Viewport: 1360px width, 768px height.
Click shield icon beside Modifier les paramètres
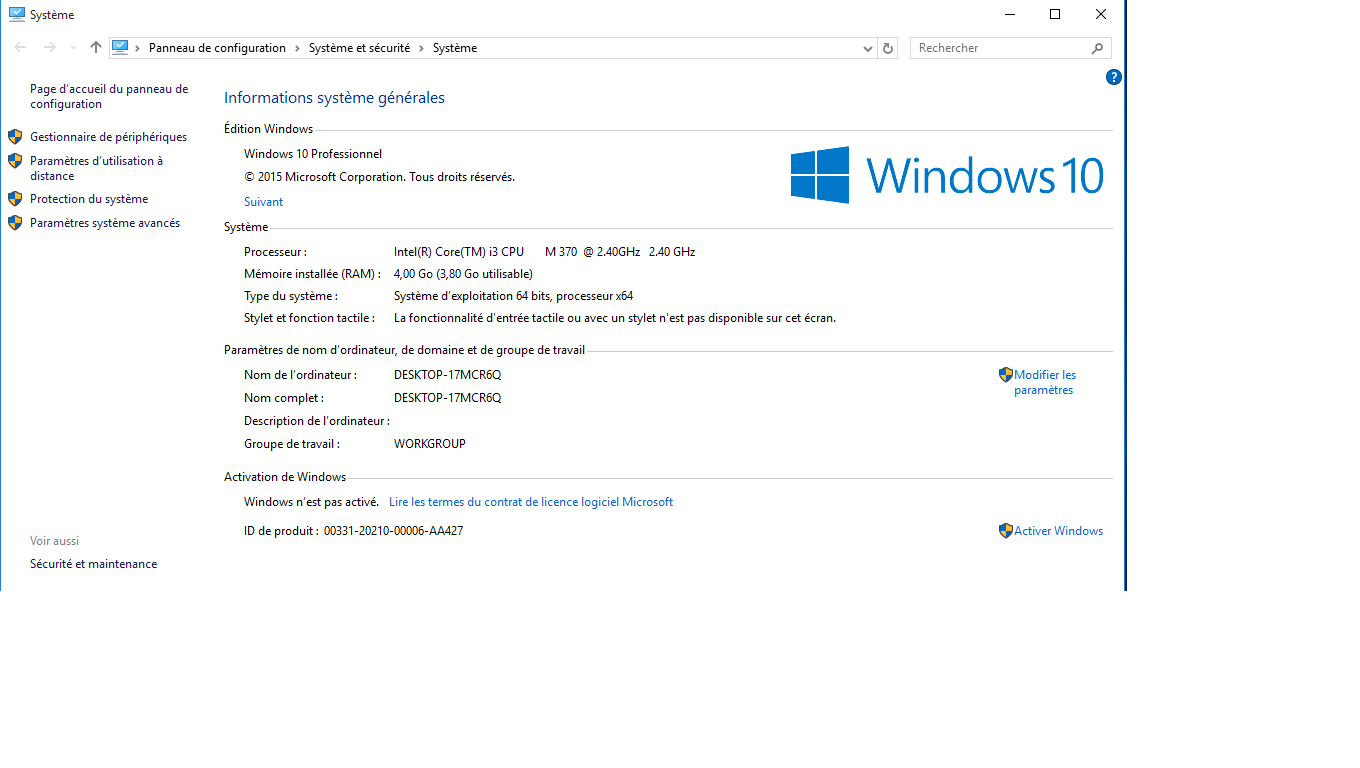tap(1006, 375)
